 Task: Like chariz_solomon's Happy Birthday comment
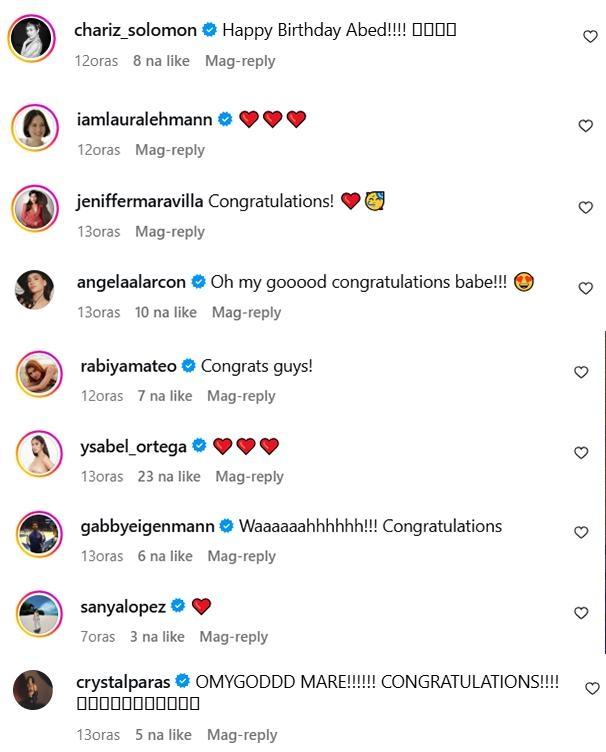(590, 37)
